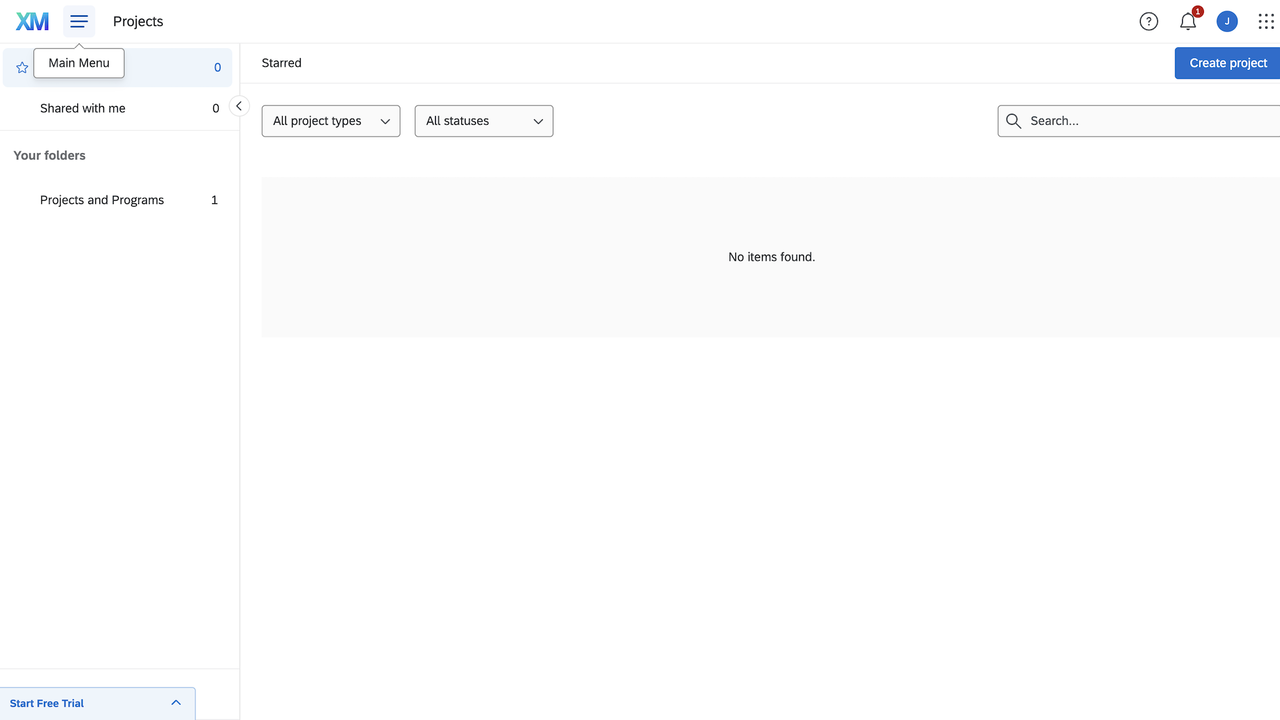
Task: Click the XM logo
Action: coord(32,22)
